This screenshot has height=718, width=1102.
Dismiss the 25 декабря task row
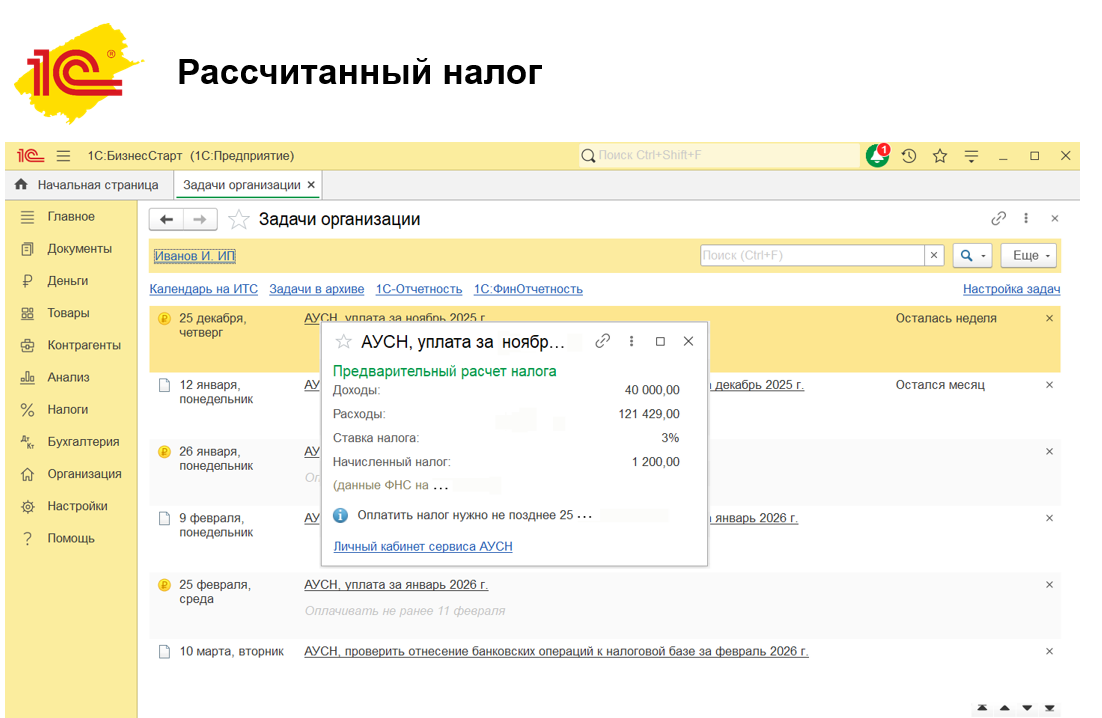pyautogui.click(x=1049, y=318)
